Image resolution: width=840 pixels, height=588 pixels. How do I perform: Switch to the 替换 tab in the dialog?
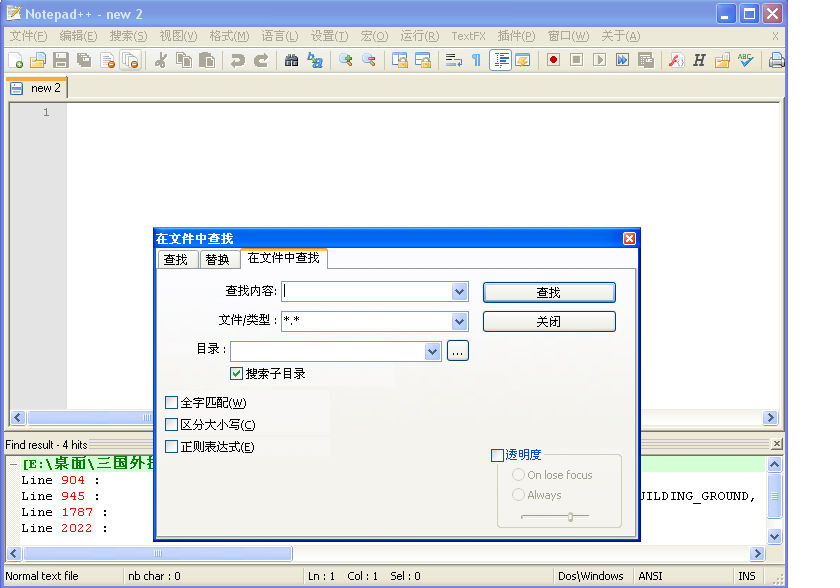point(219,259)
